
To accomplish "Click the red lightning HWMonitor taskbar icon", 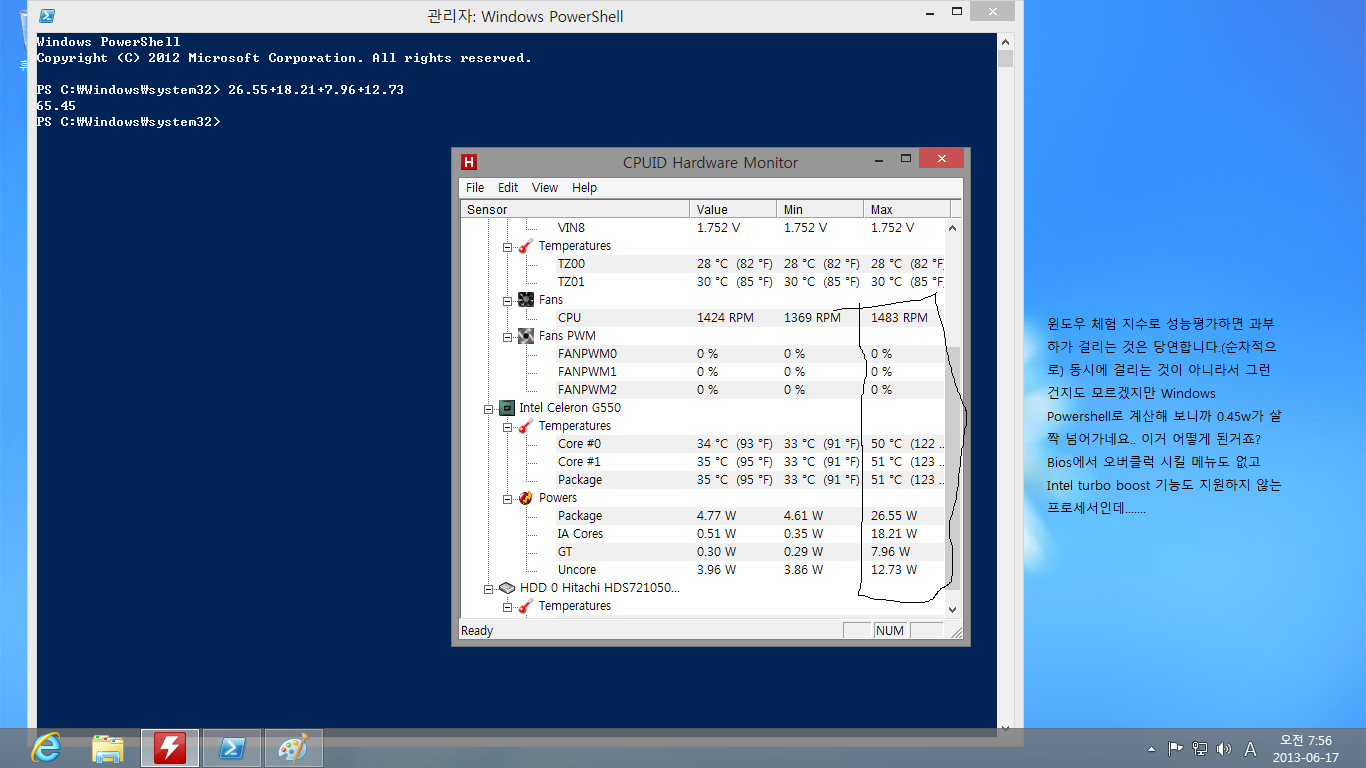I will point(170,747).
